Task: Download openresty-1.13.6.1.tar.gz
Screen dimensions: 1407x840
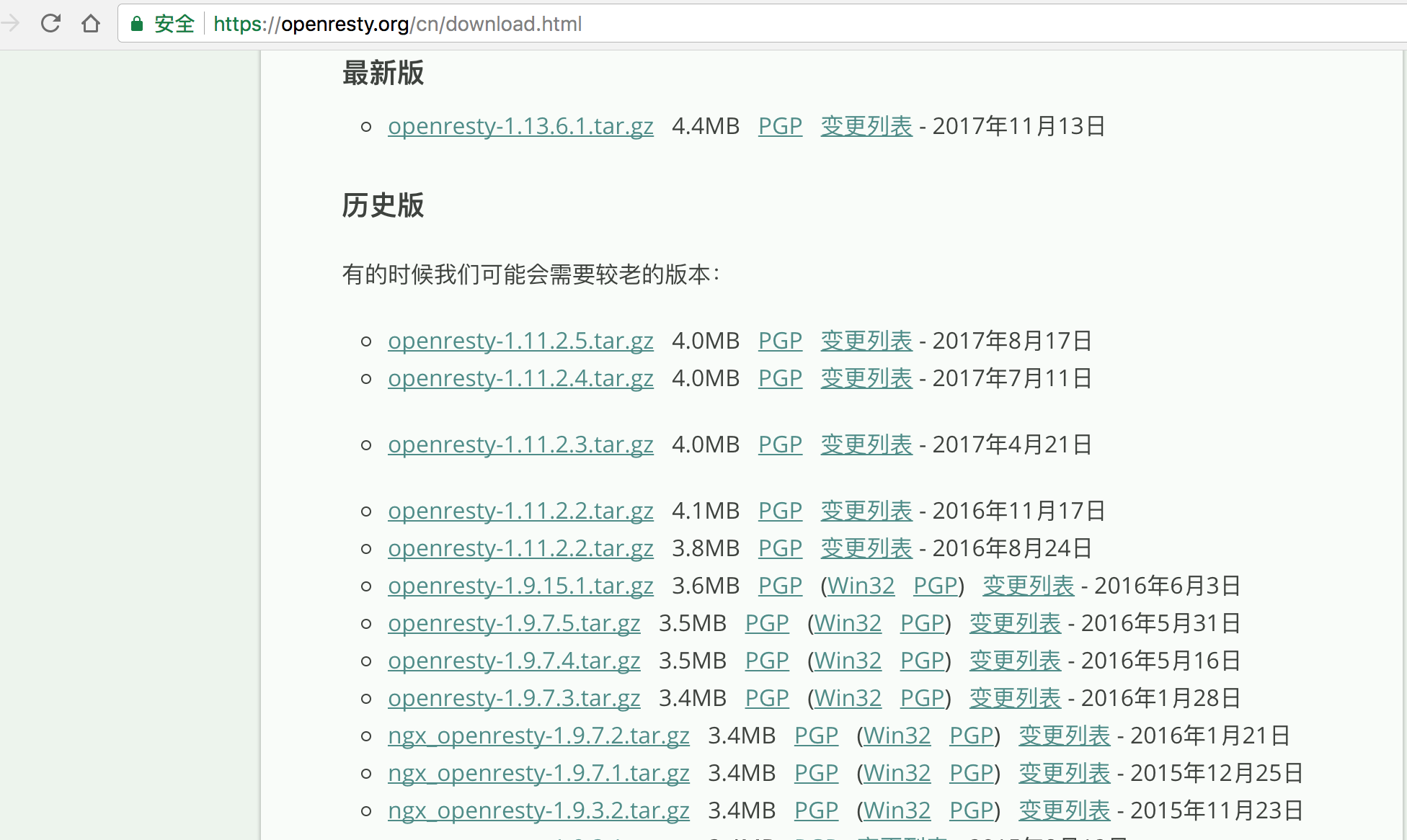Action: [520, 126]
